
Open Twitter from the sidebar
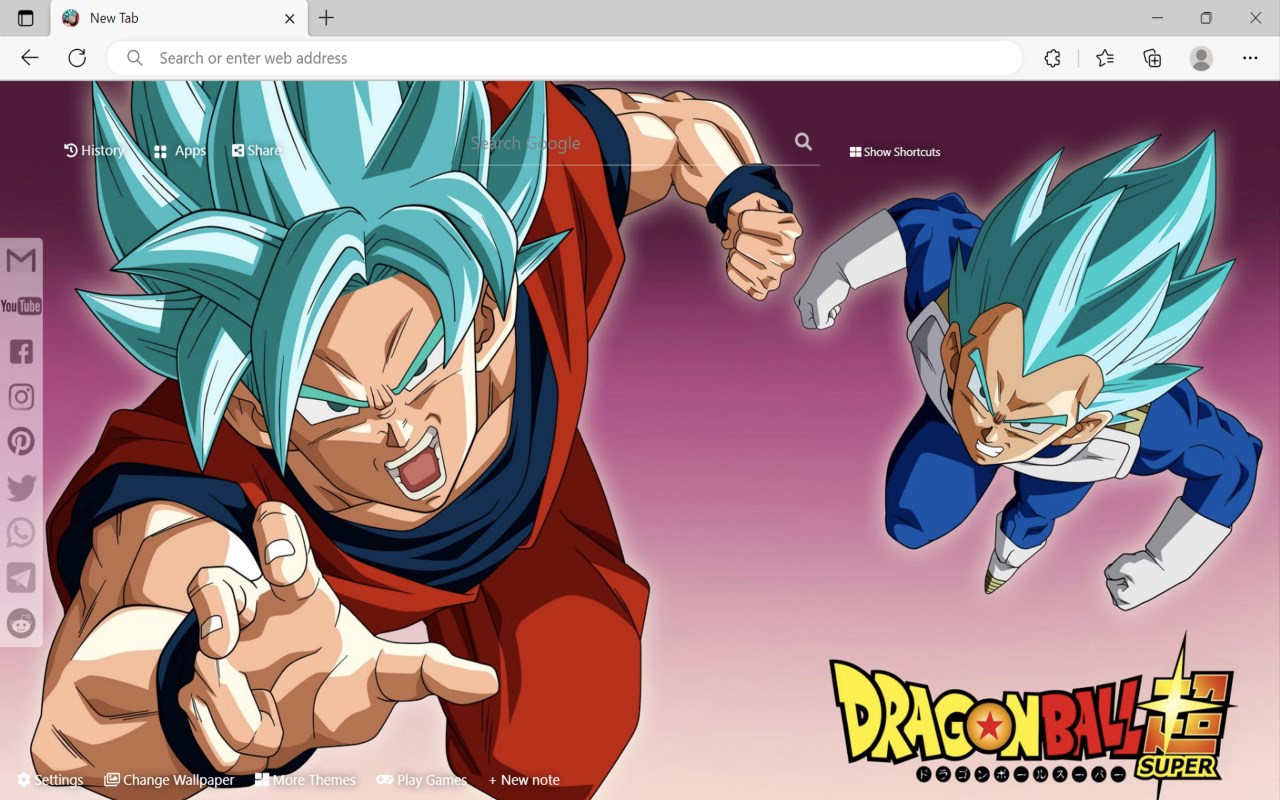point(21,488)
